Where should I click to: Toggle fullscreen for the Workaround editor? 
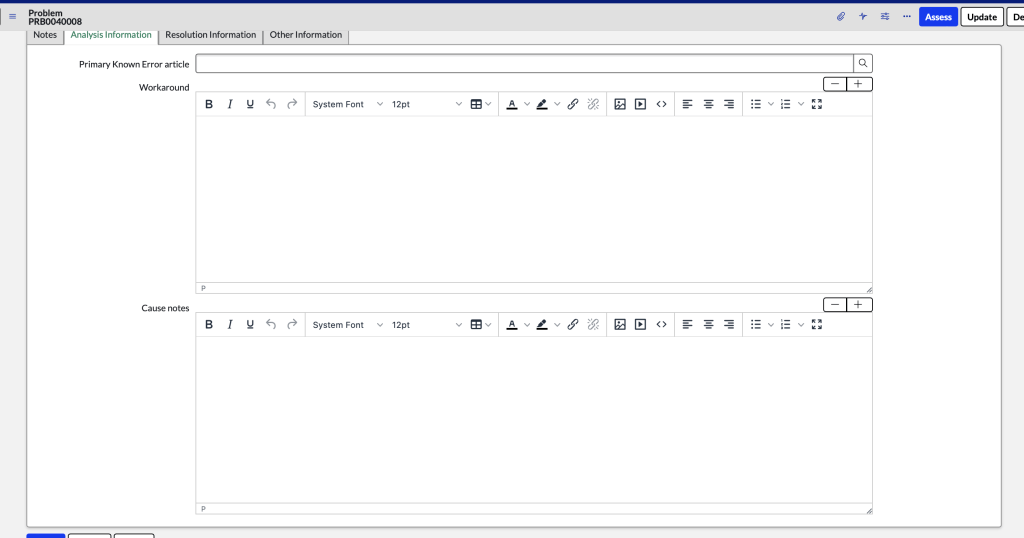[817, 104]
